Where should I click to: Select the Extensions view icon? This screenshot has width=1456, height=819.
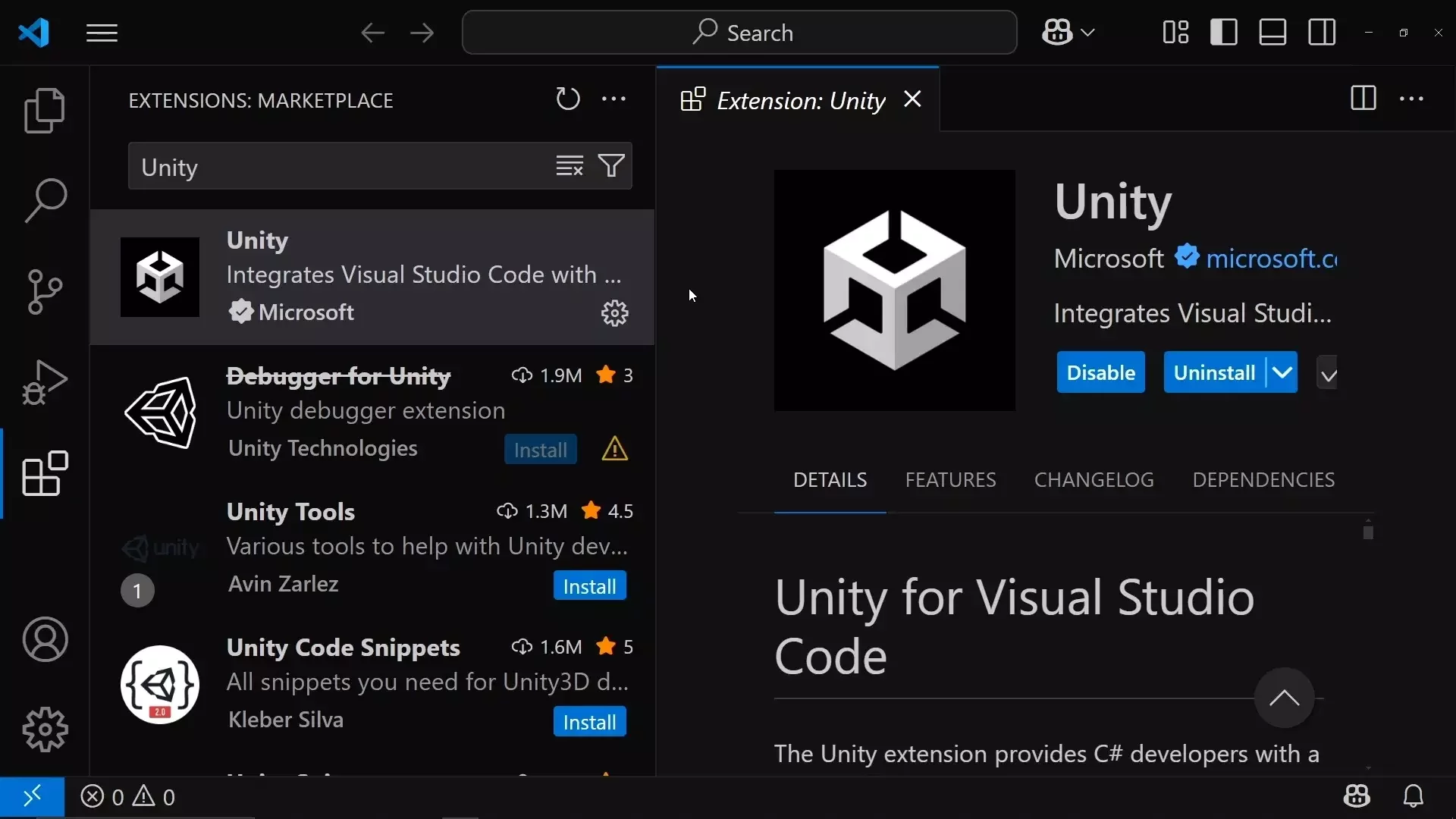[45, 473]
